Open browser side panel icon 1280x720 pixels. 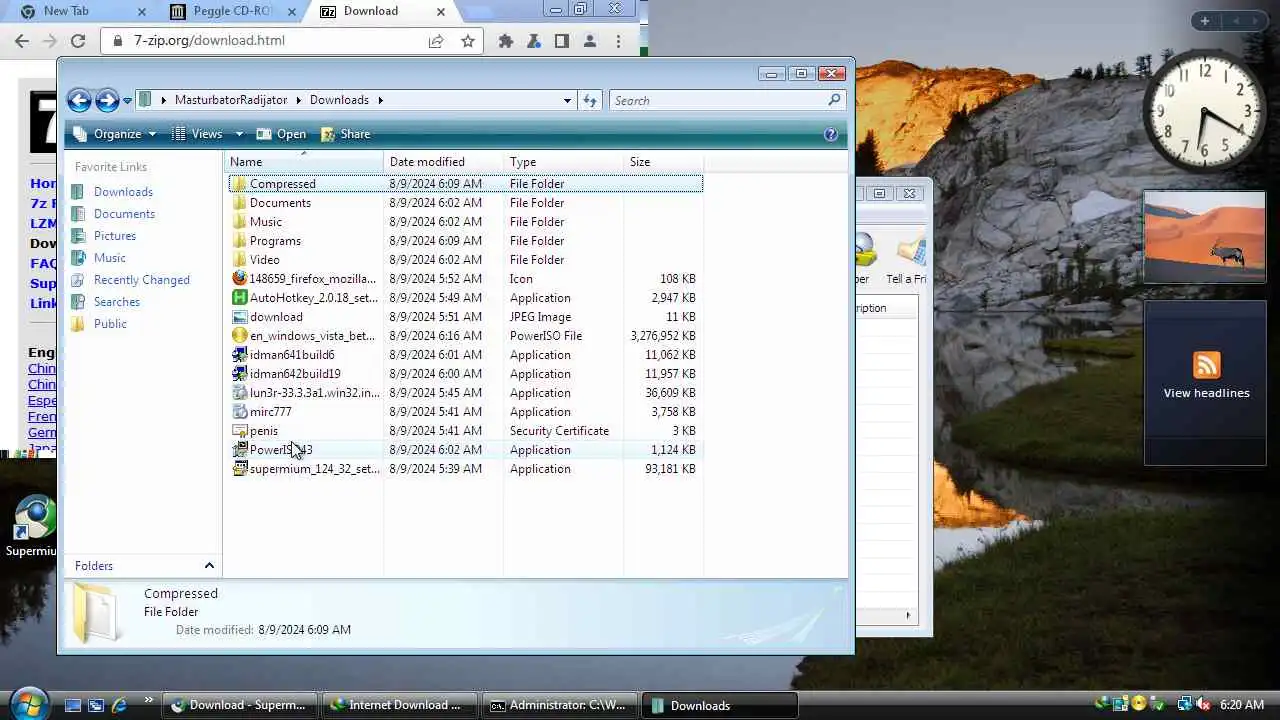[562, 41]
